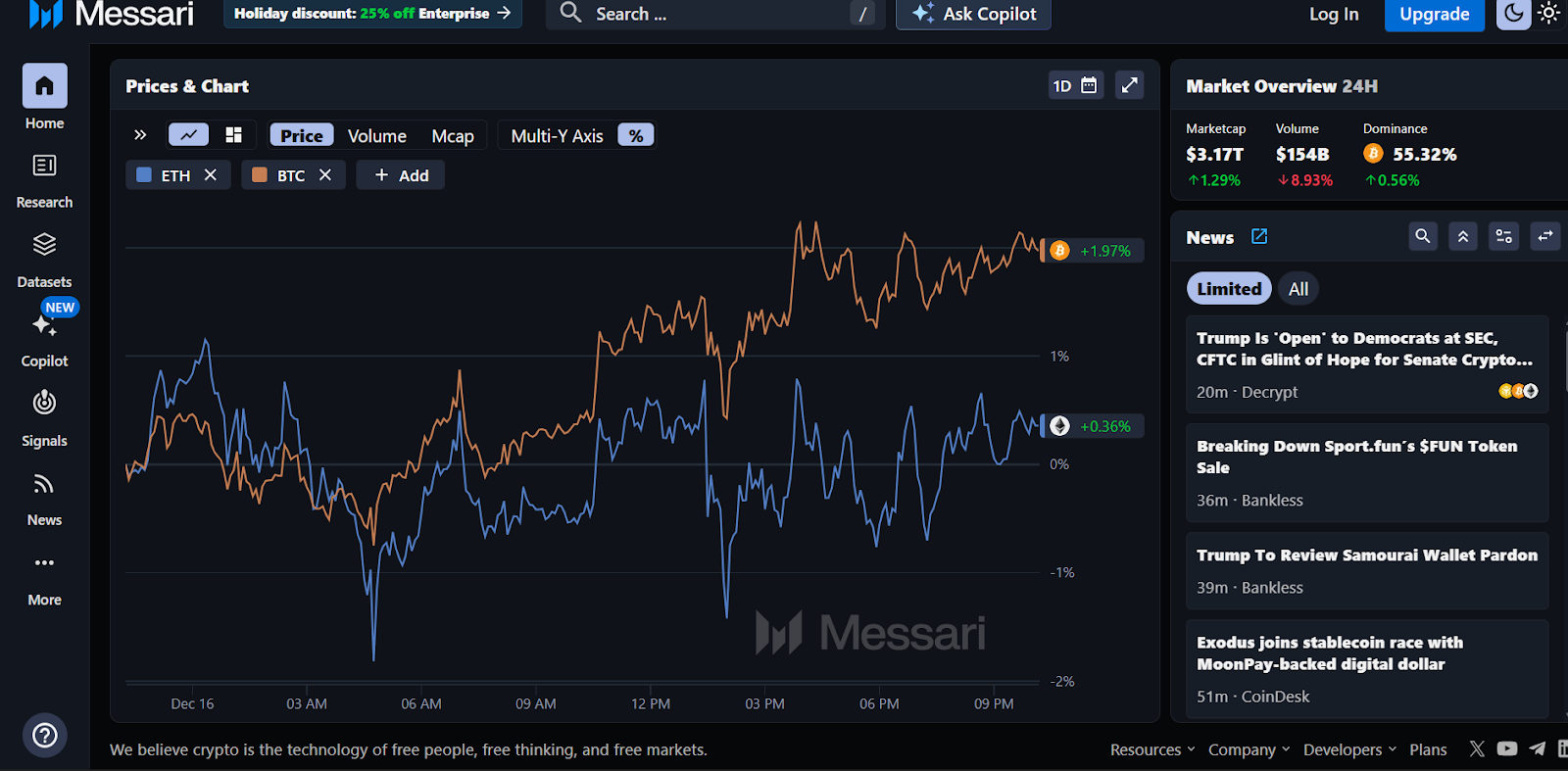Expand the Company footer menu
Viewport: 1568px width, 771px height.
tap(1249, 749)
